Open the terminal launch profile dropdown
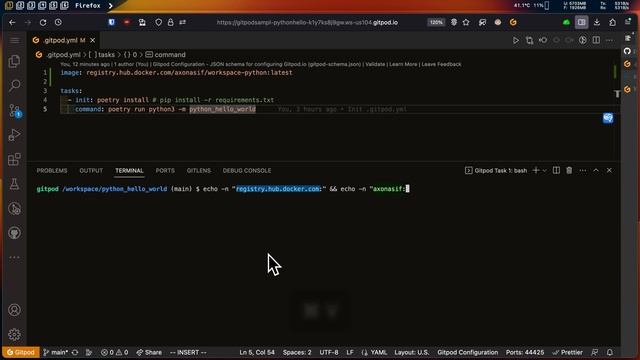Screen dimensions: 640x360 click(544, 171)
